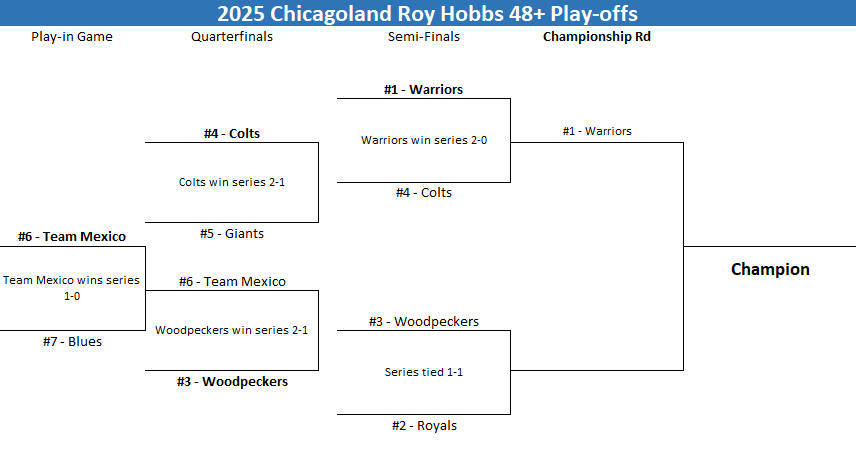Click bold '#6 - Team Mexico' play-in entry
Image resolution: width=856 pixels, height=449 pixels.
tap(72, 237)
